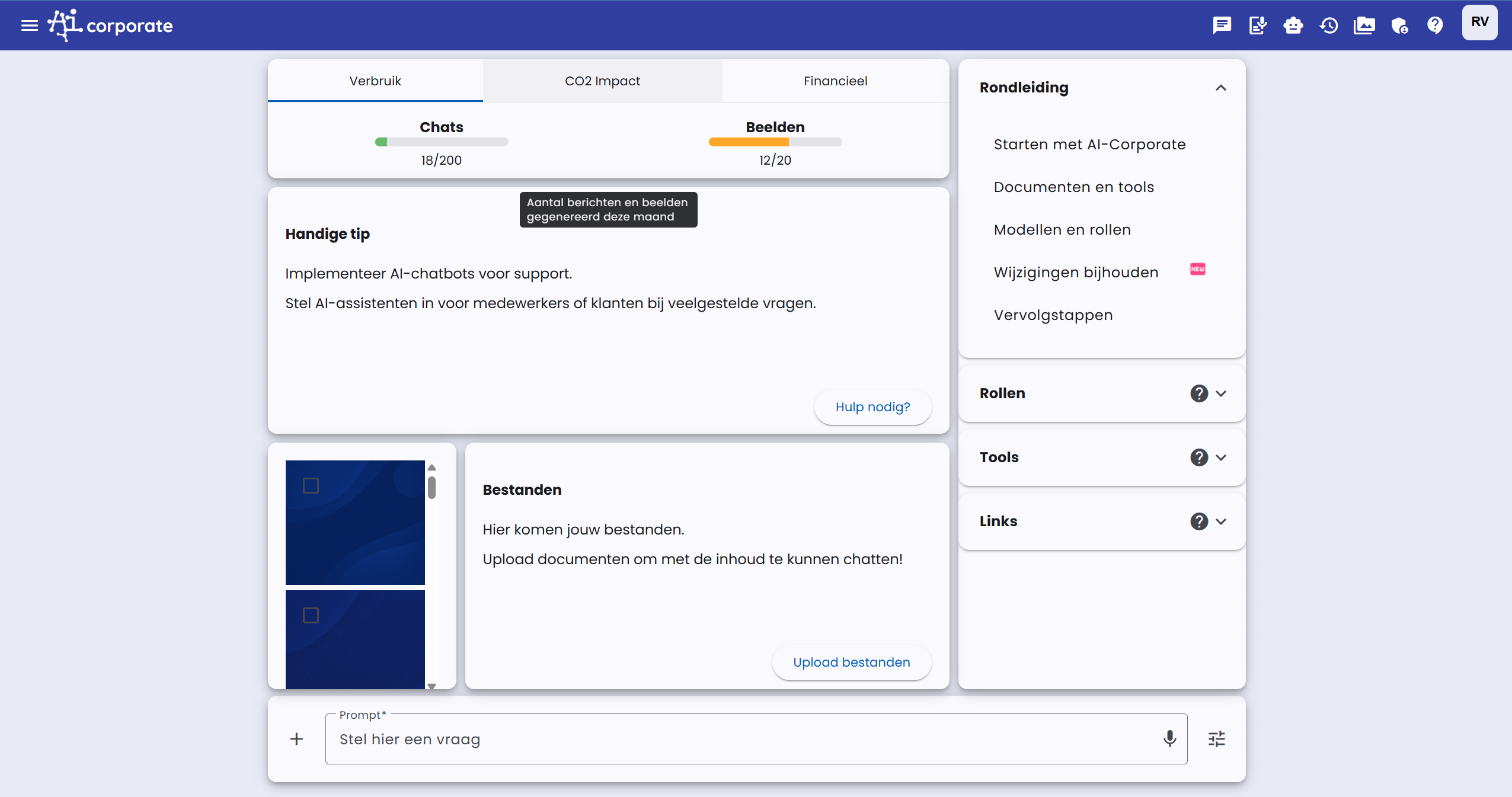Open the chat message icon in header

point(1222,25)
